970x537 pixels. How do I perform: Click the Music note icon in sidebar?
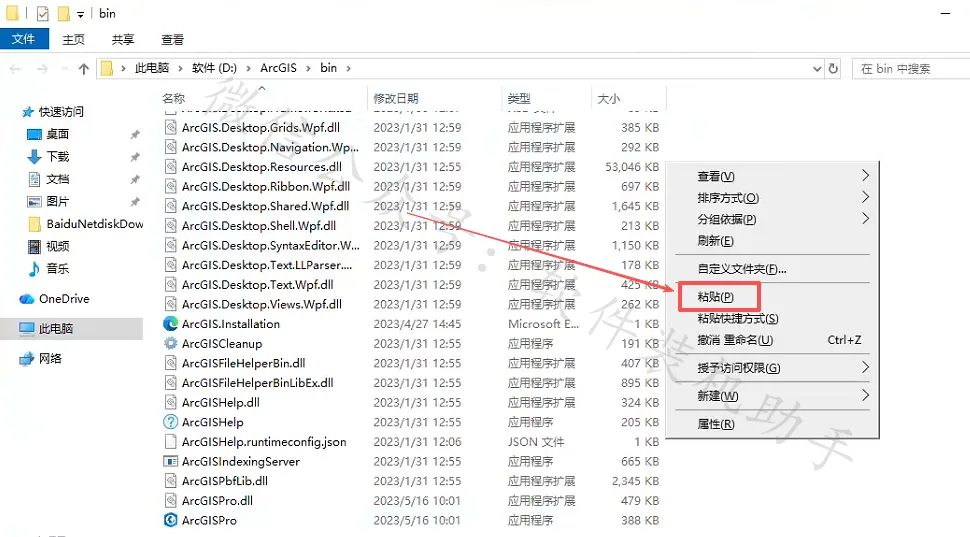[35, 268]
